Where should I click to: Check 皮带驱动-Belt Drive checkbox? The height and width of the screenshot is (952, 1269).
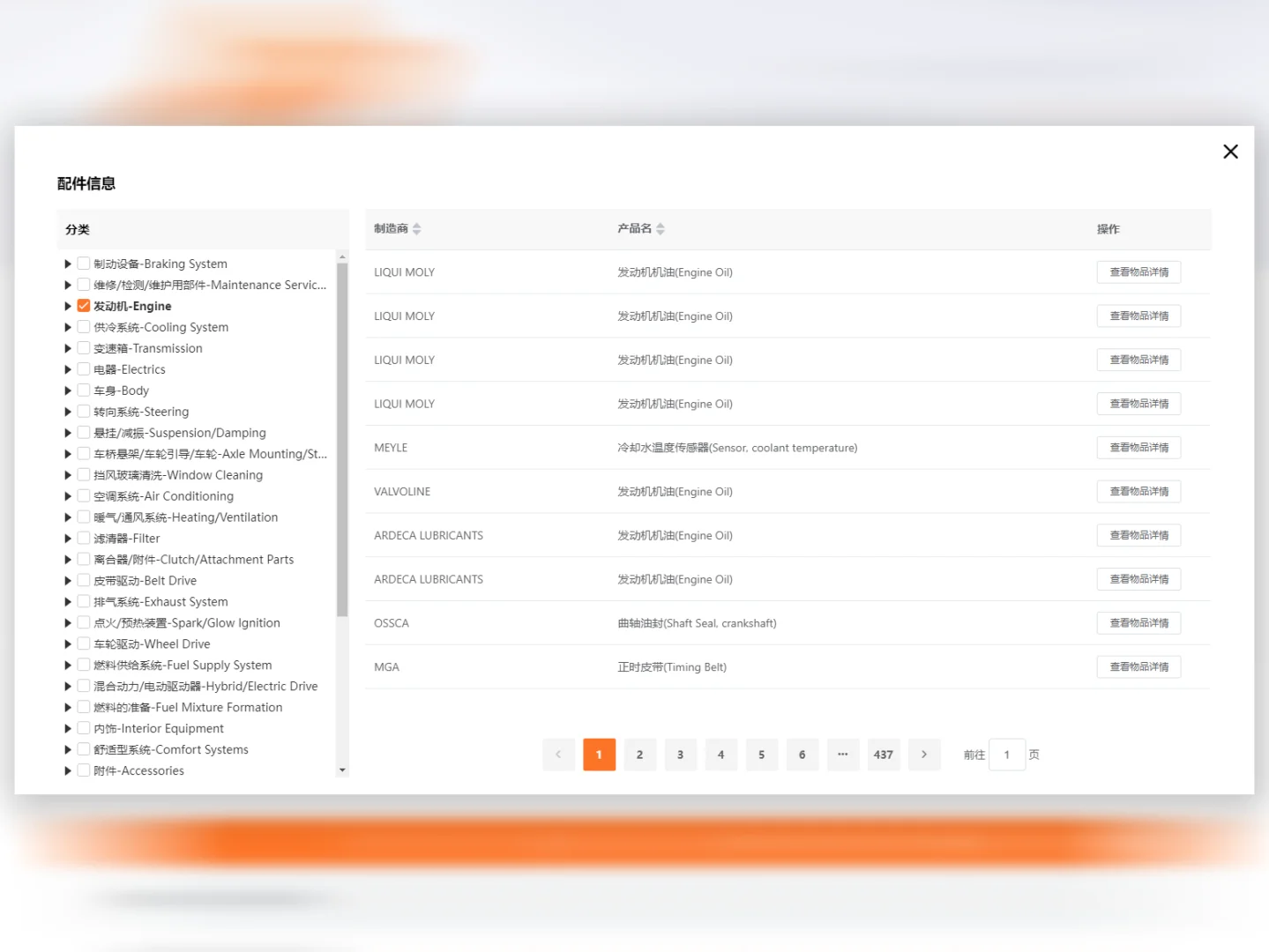coord(84,581)
